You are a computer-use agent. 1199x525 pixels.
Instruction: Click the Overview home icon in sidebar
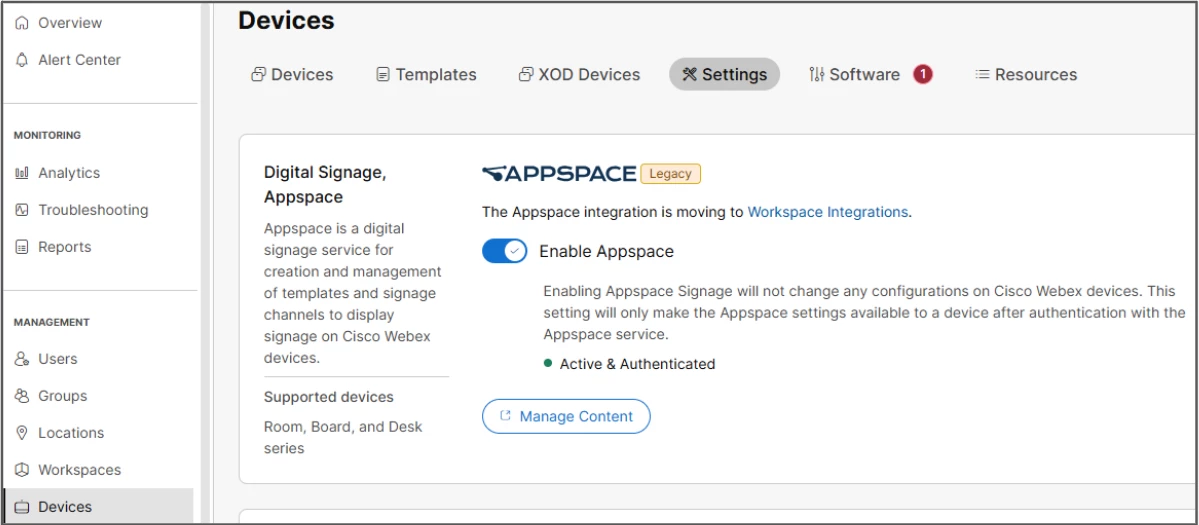point(22,23)
